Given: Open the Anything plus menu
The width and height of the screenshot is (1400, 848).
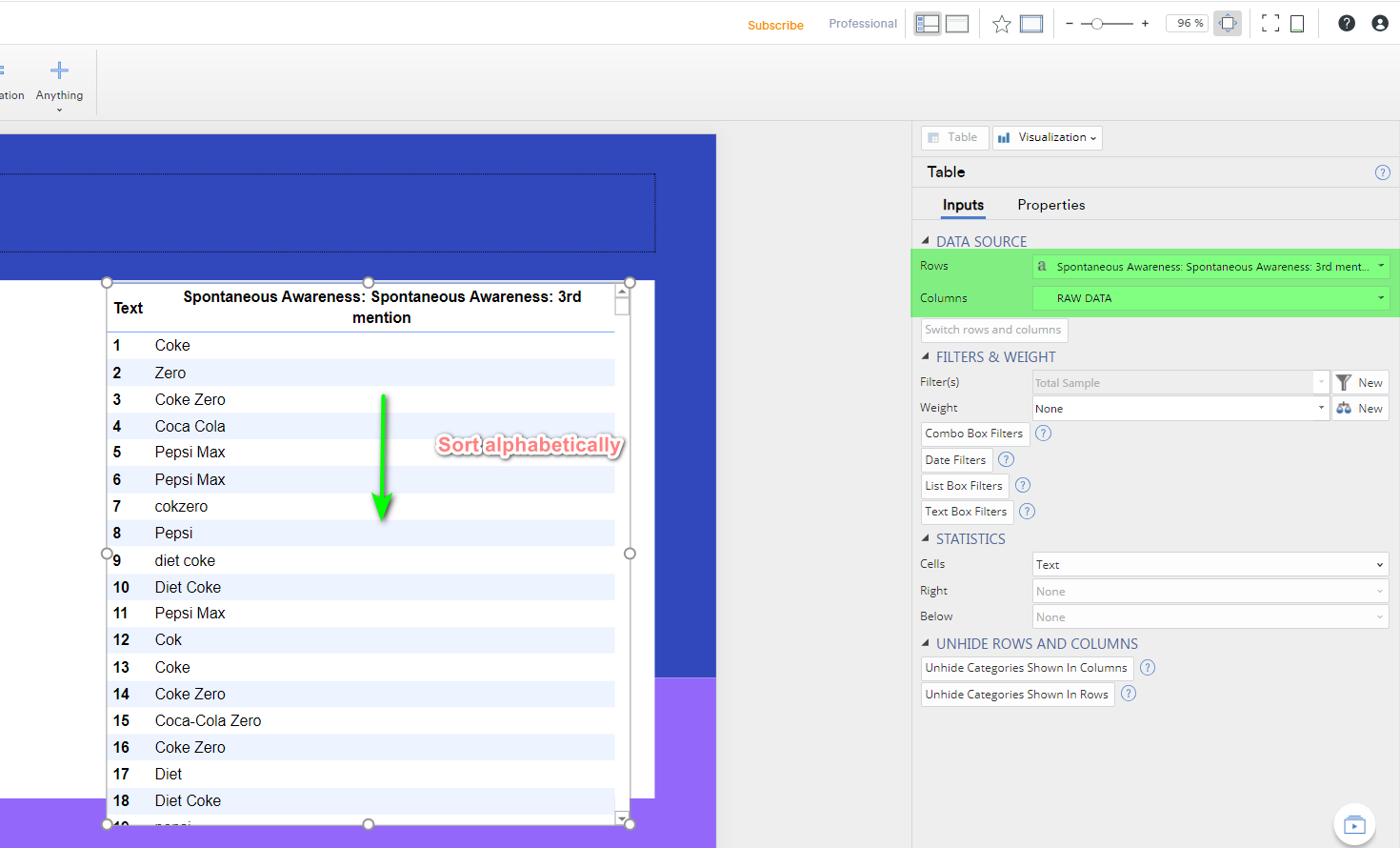Looking at the screenshot, I should pos(59,86).
